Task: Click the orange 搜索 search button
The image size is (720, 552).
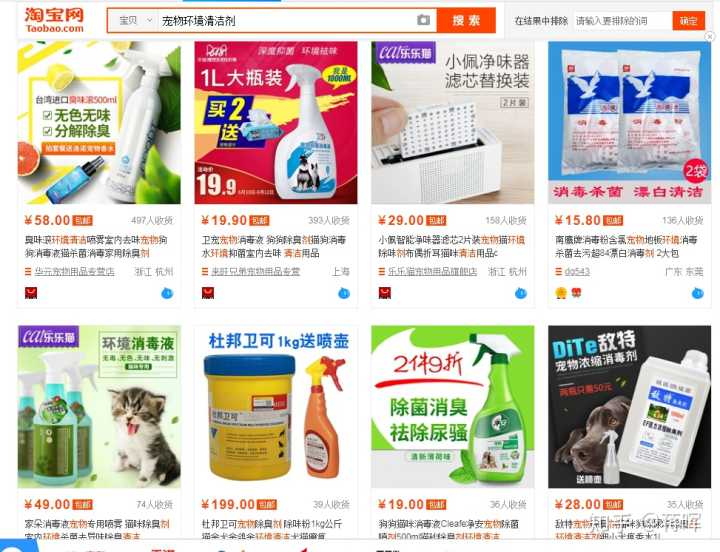Action: click(x=466, y=21)
